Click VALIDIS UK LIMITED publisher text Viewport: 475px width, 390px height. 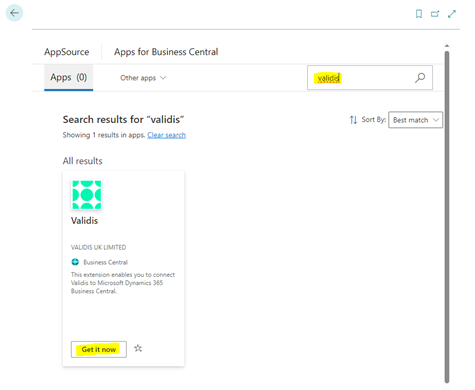[98, 247]
